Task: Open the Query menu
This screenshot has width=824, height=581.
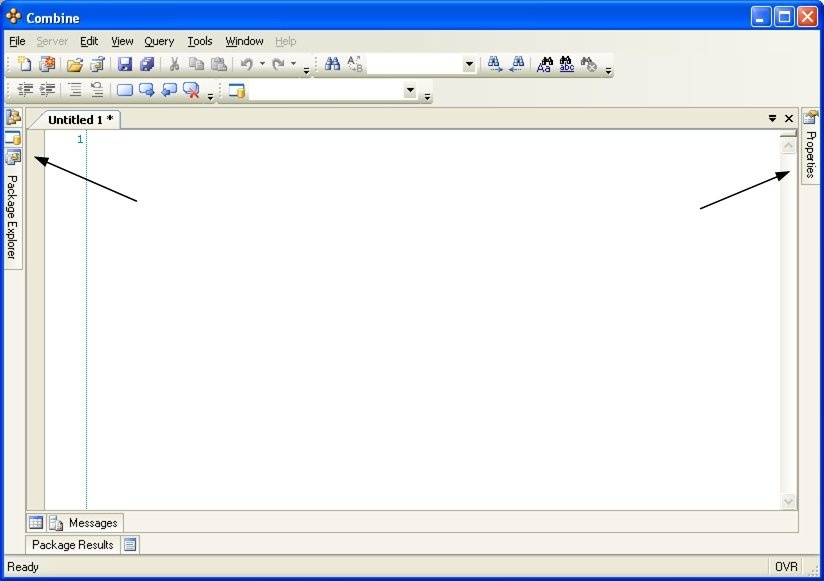Action: click(159, 41)
